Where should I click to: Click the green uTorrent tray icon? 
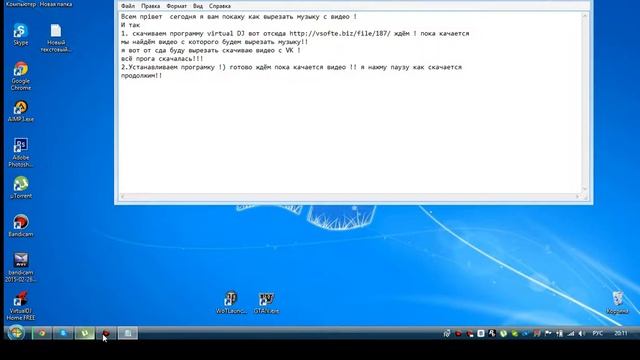tap(503, 333)
